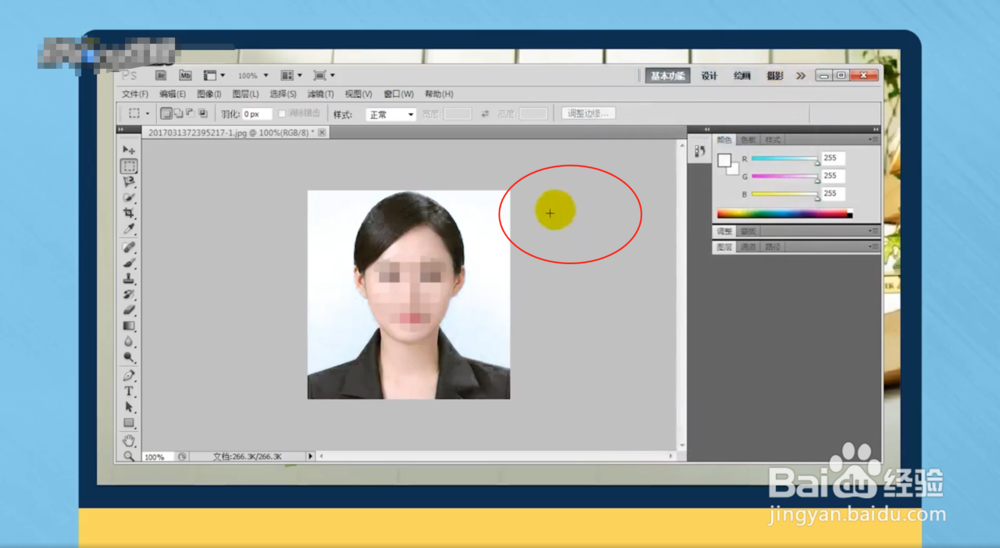This screenshot has width=1000, height=548.
Task: Open the 编辑(E) menu
Action: 172,94
